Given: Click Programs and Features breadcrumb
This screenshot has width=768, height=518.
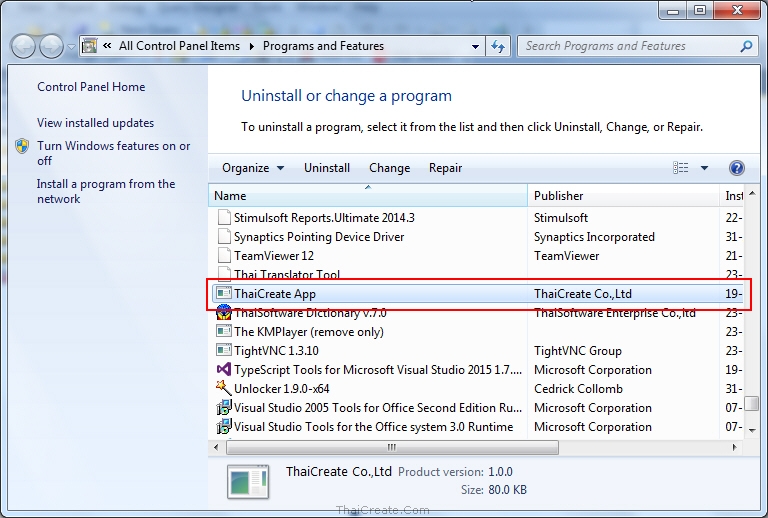Looking at the screenshot, I should pyautogui.click(x=323, y=46).
